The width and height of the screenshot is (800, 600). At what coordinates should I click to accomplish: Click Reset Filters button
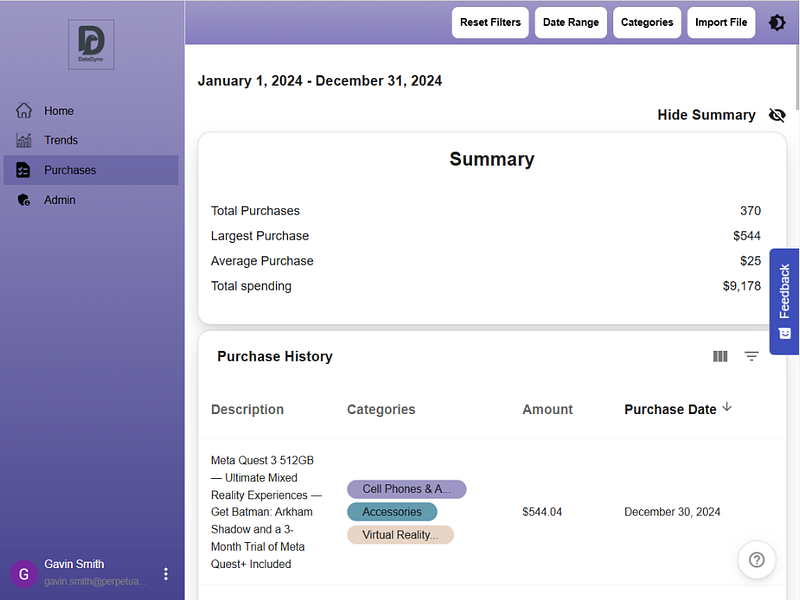pyautogui.click(x=490, y=22)
